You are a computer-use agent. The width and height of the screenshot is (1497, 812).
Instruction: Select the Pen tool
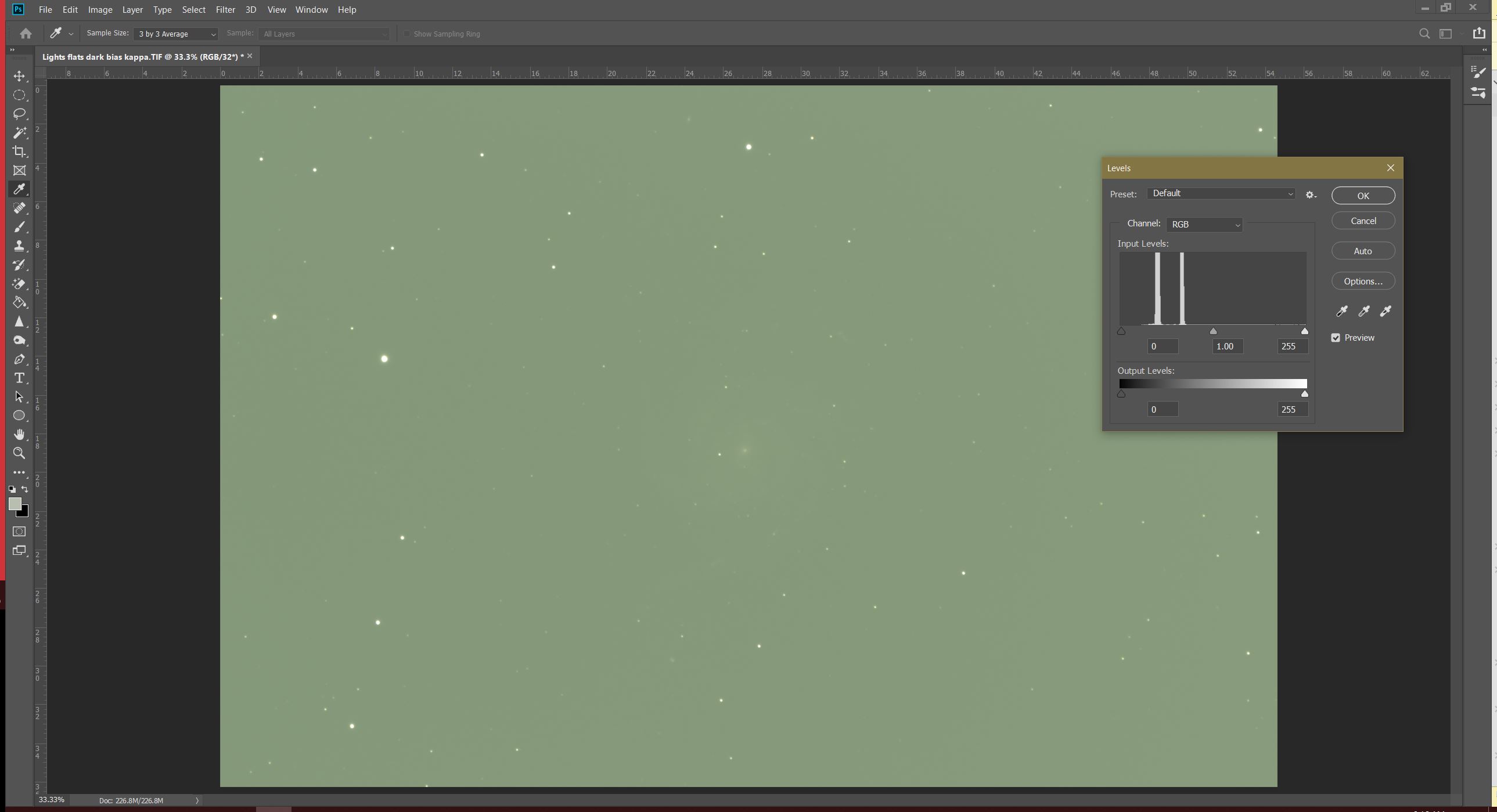(x=19, y=359)
